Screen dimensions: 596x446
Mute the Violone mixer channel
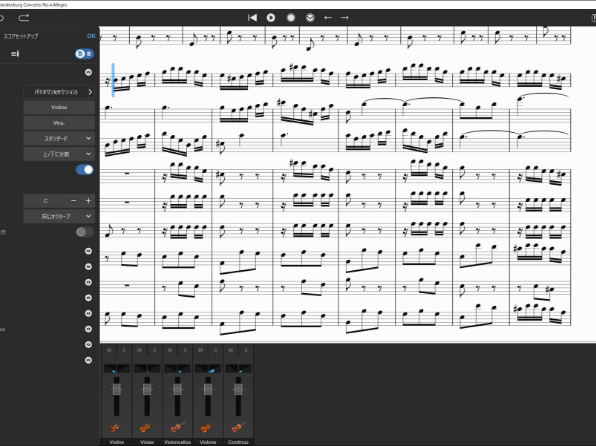[200, 350]
